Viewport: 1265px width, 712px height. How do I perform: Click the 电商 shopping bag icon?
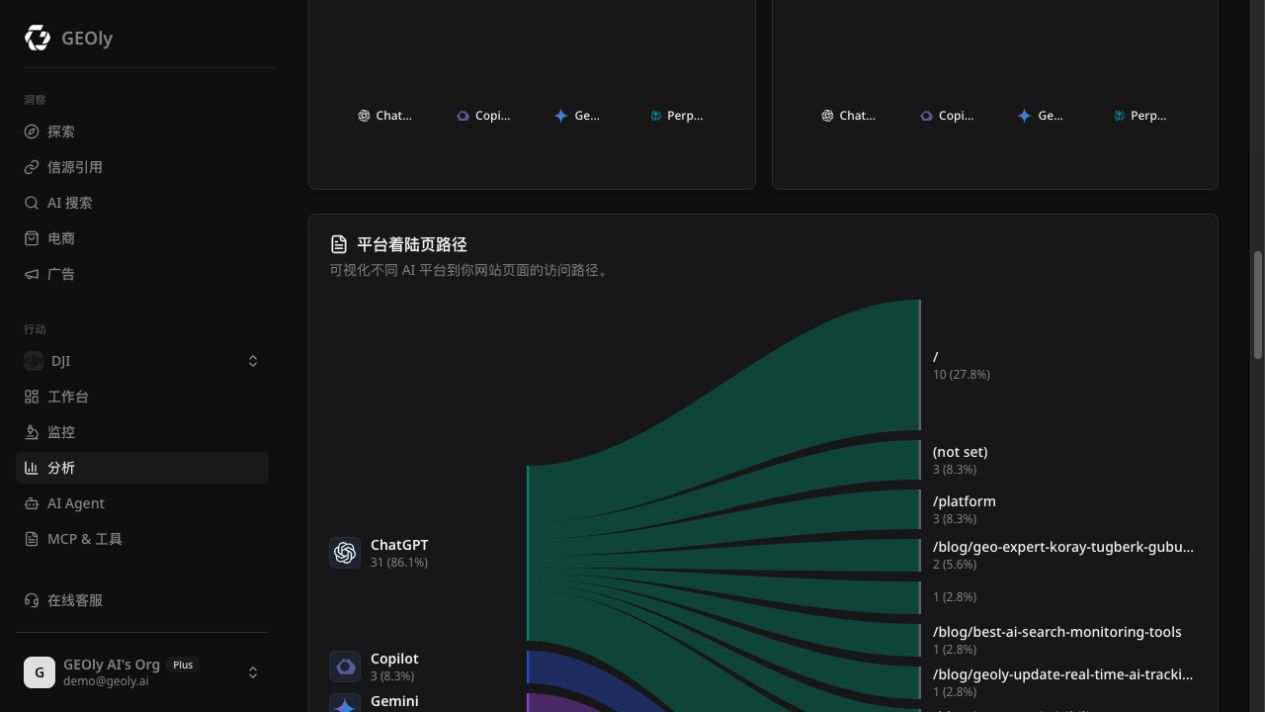[32, 238]
